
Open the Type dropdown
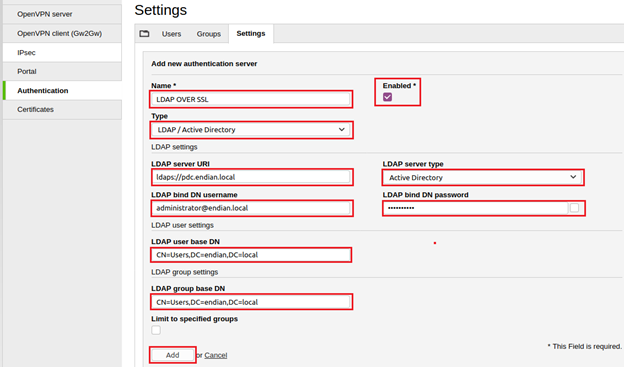[252, 130]
